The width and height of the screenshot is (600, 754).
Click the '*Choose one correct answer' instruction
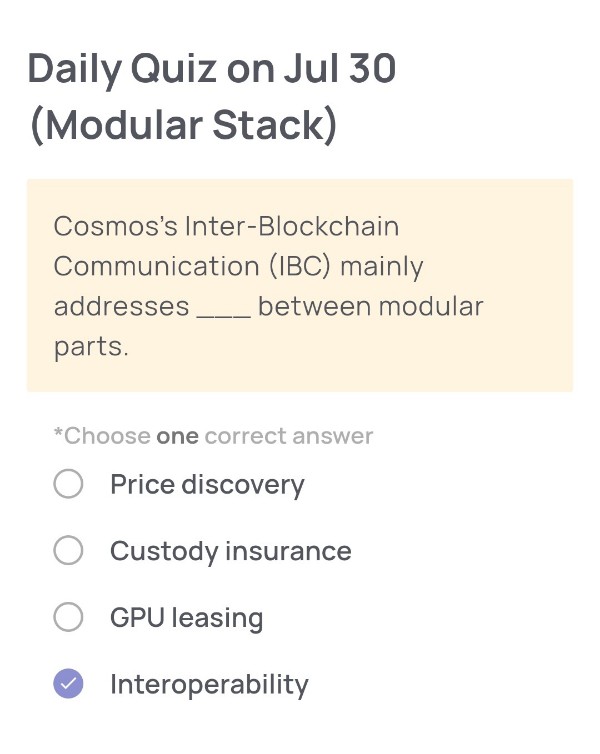point(213,436)
